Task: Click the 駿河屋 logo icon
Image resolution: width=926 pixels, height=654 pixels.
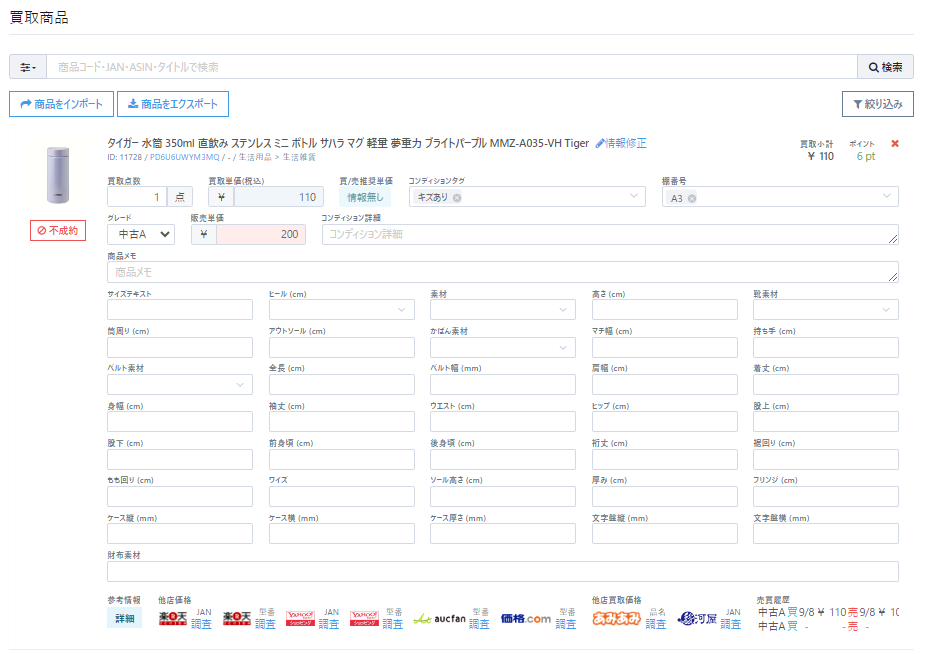Action: click(x=697, y=619)
